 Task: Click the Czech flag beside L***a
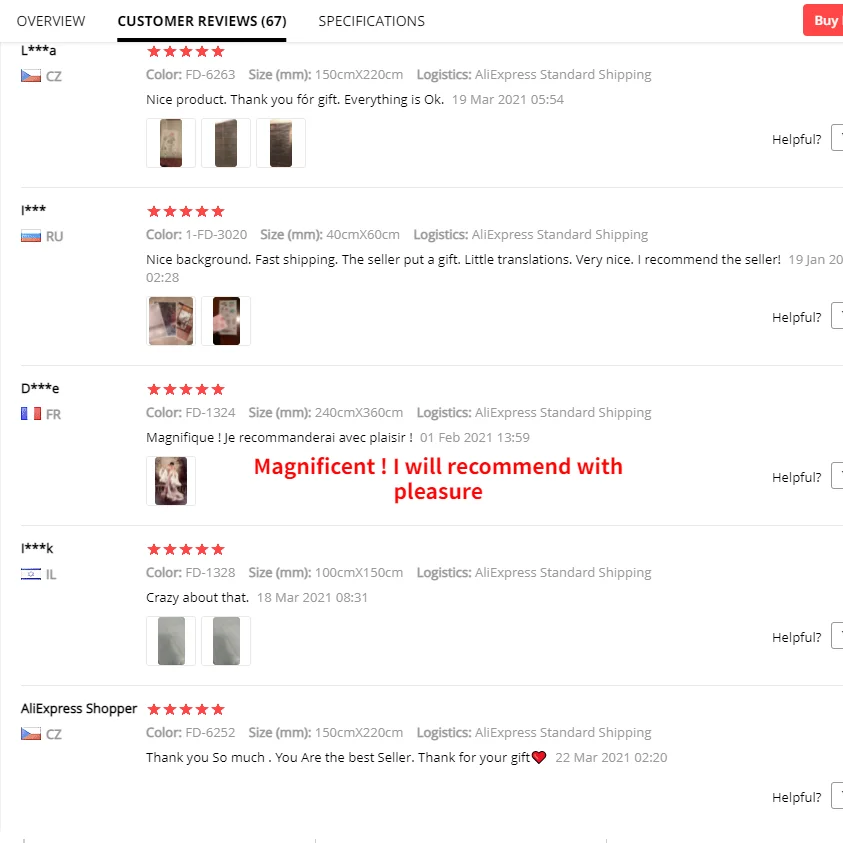(x=31, y=75)
